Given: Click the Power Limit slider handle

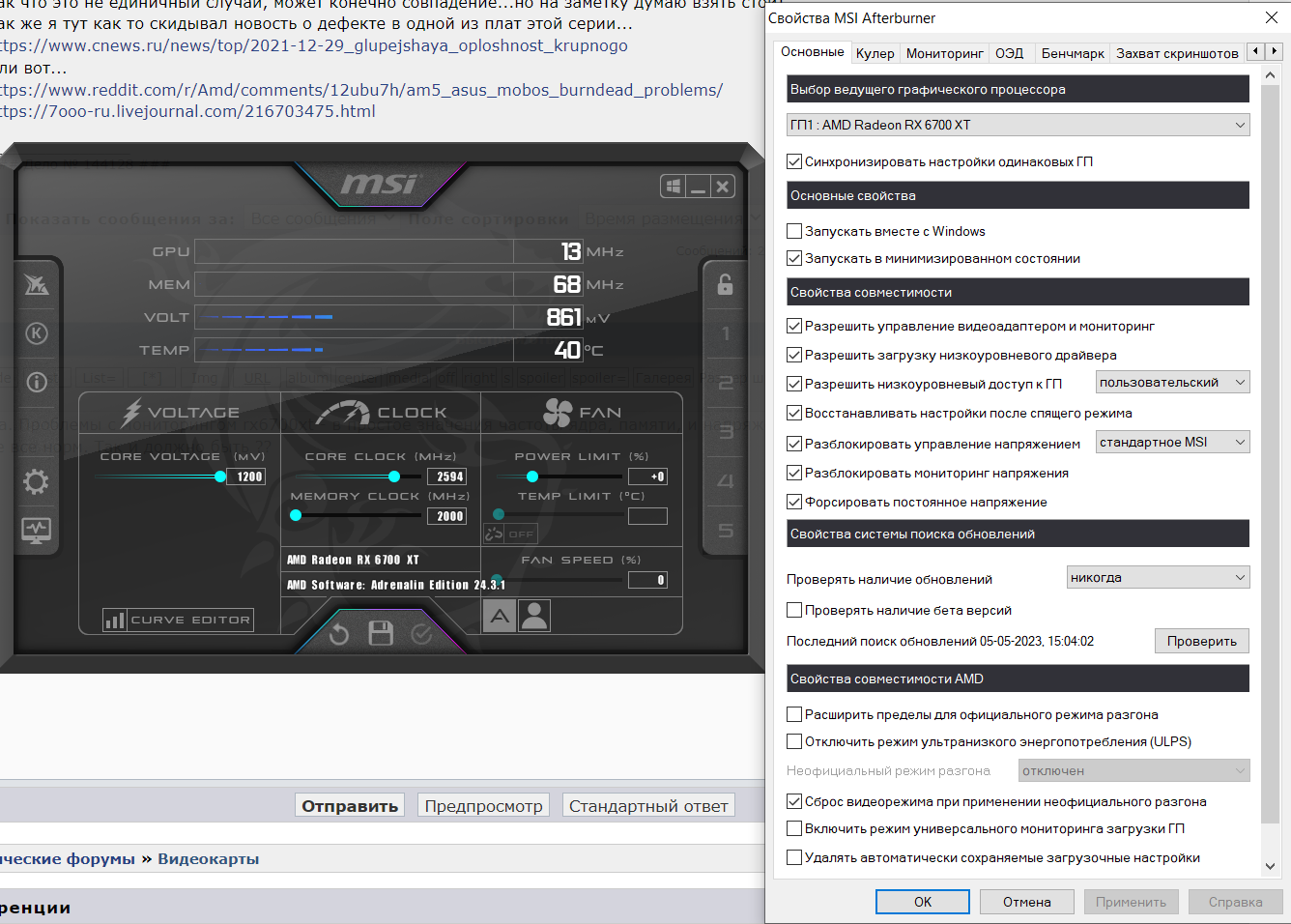Looking at the screenshot, I should pyautogui.click(x=532, y=476).
